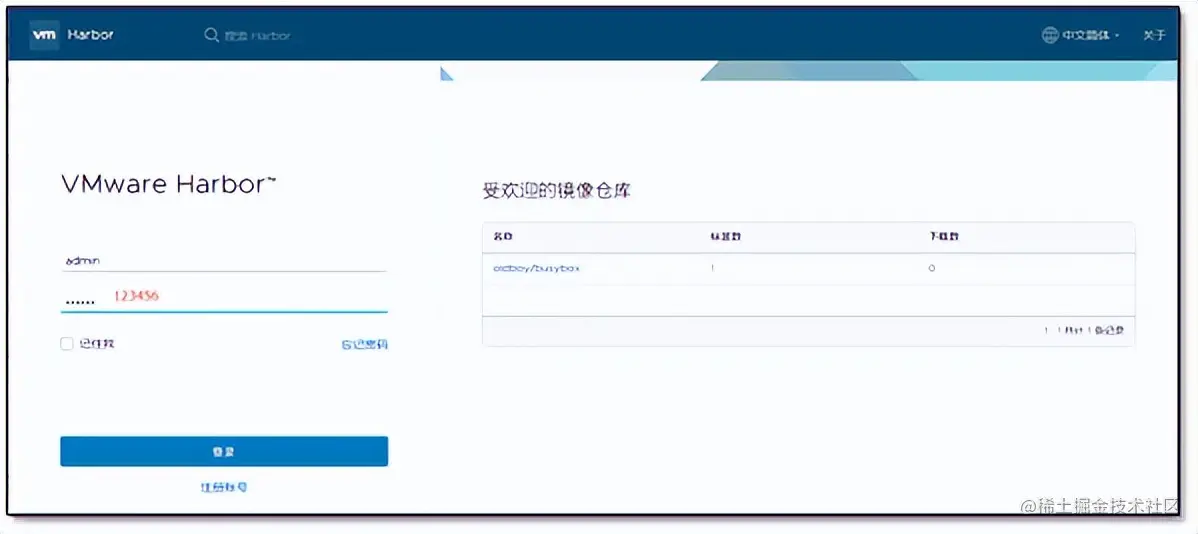Screen dimensions: 1198x534
Task: Click the password input field
Action: tap(224, 300)
